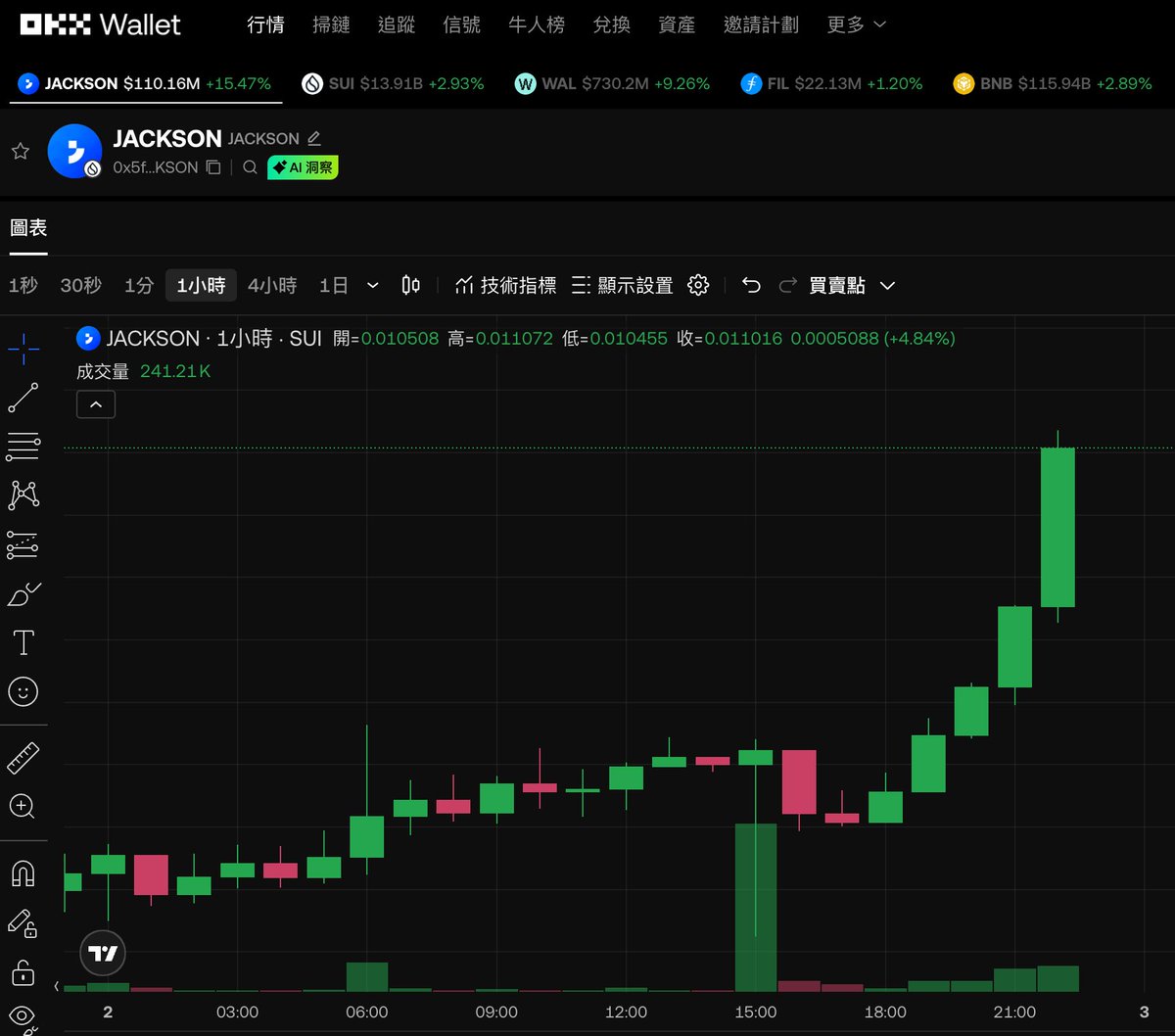The image size is (1175, 1036).
Task: Toggle the favorite star for JACKSON
Action: coord(21,152)
